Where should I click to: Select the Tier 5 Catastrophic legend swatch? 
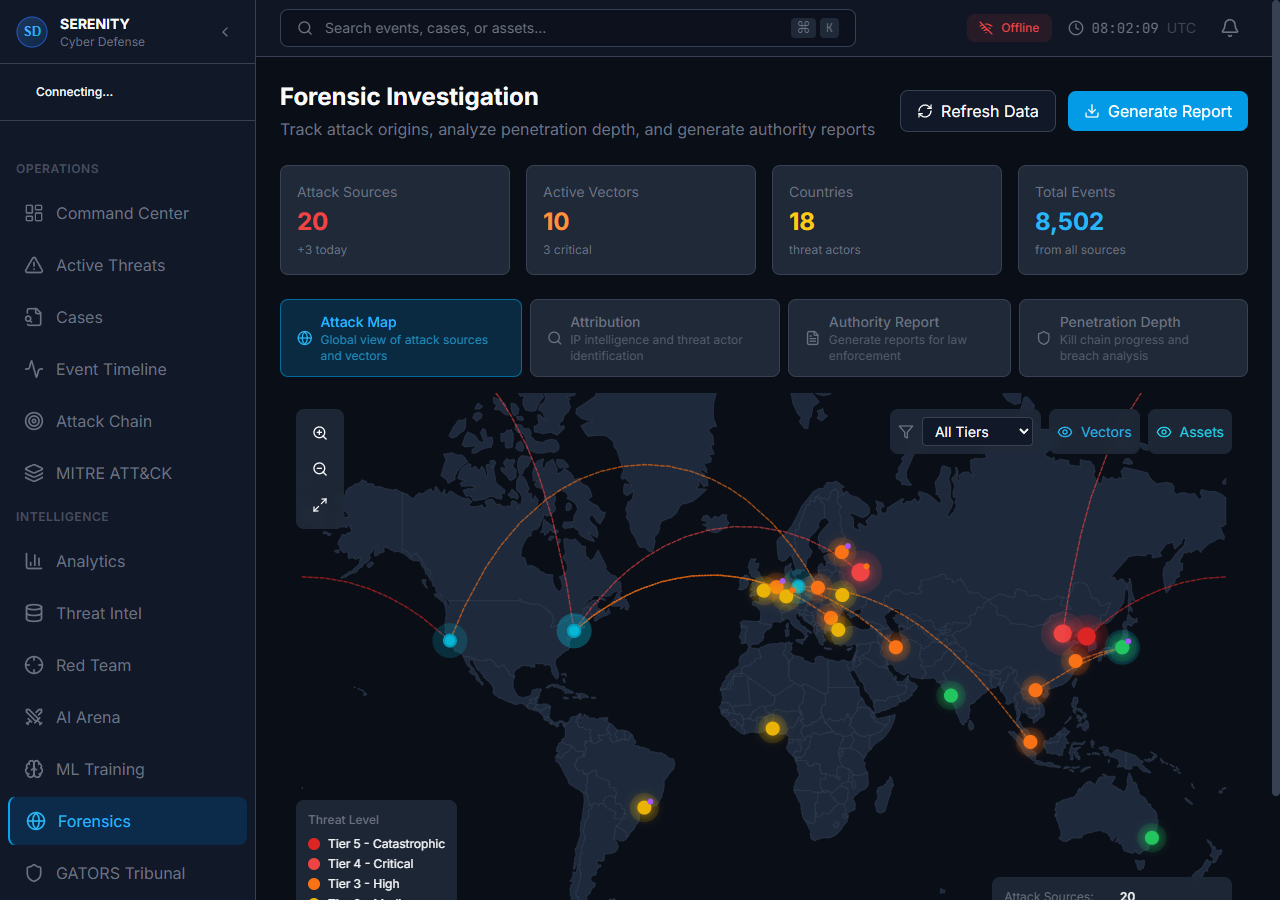[313, 843]
